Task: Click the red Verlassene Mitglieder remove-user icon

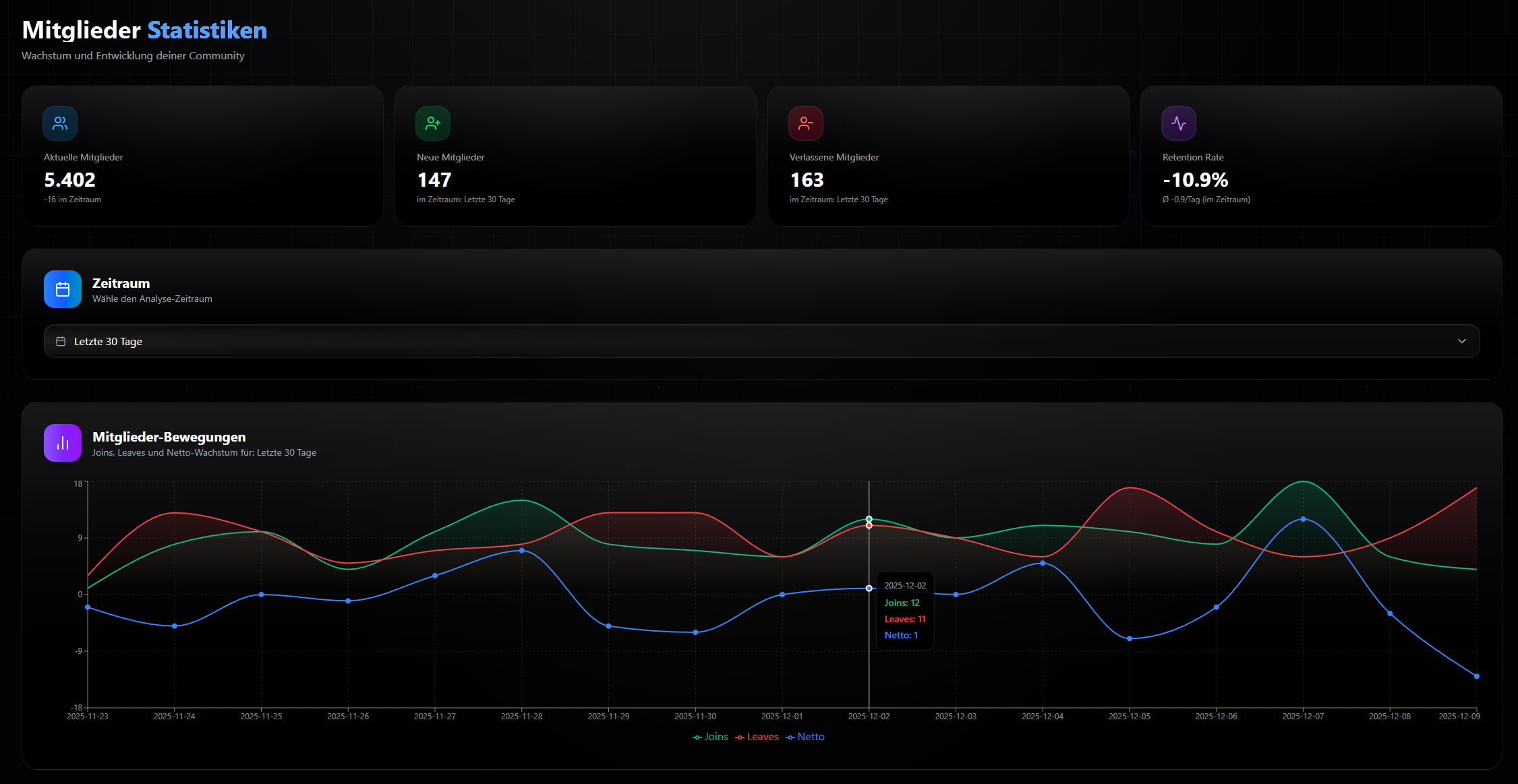Action: coord(805,123)
